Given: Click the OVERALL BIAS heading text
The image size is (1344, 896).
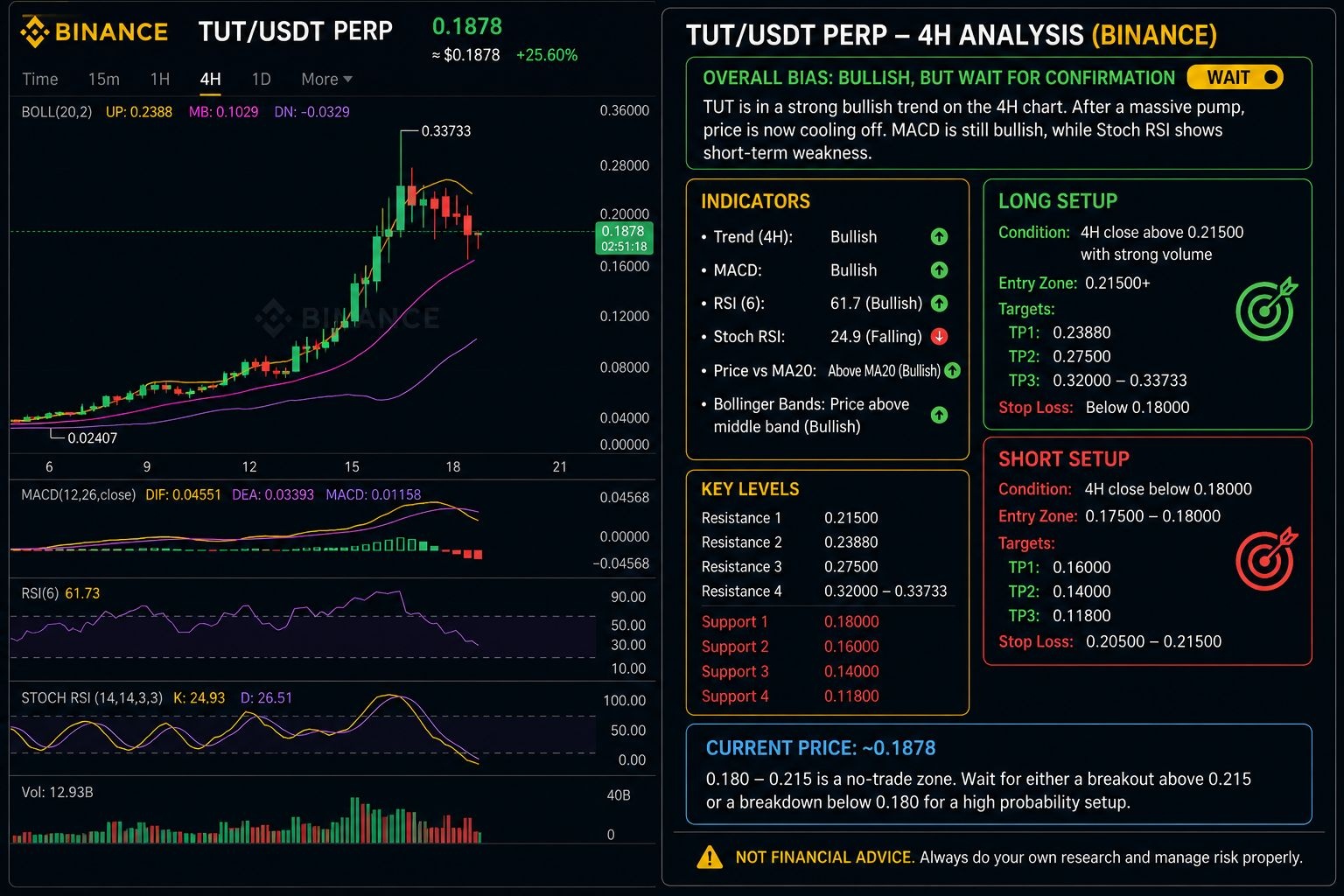Looking at the screenshot, I should pyautogui.click(x=939, y=78).
